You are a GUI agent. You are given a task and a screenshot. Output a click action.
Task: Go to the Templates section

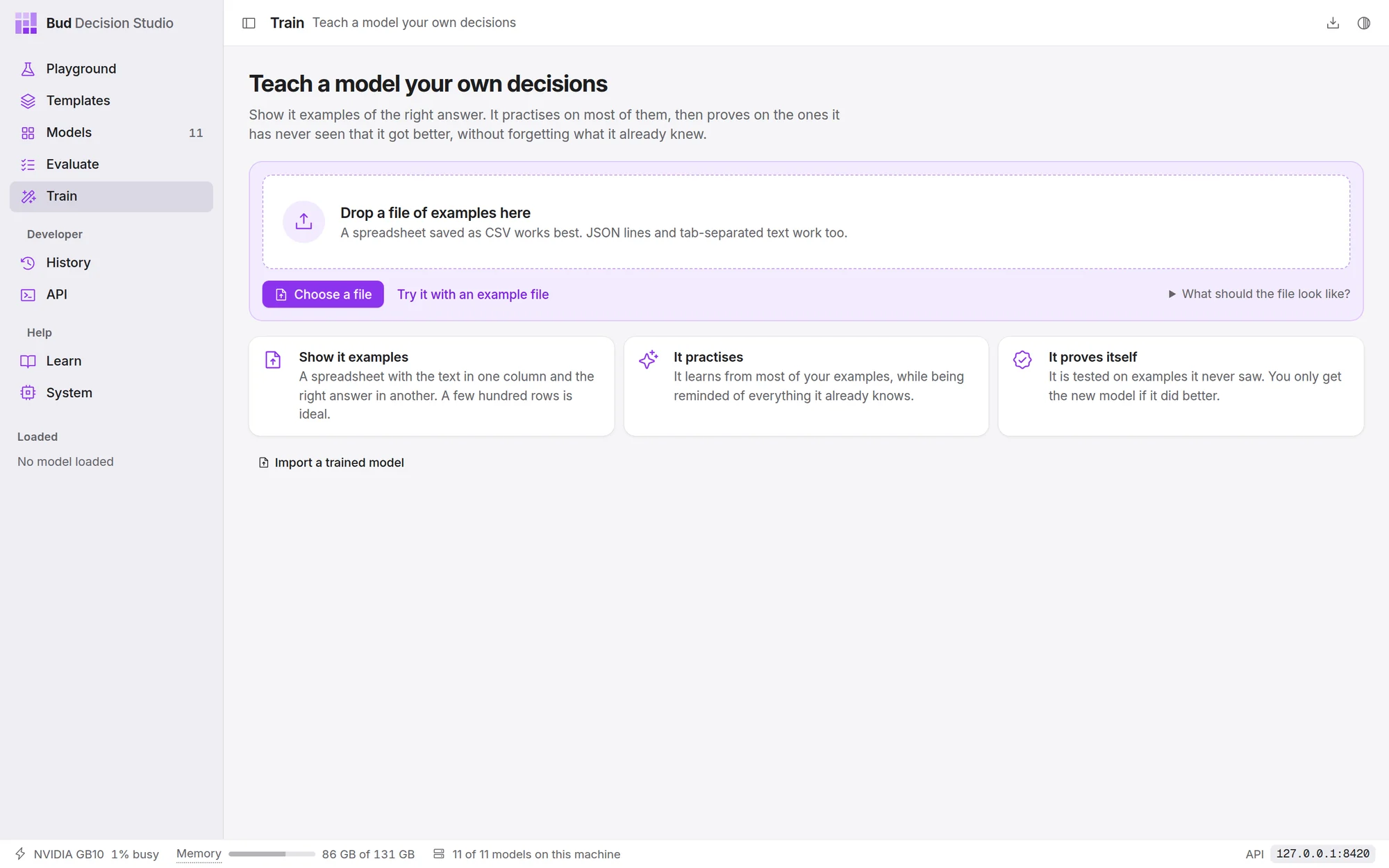pyautogui.click(x=111, y=101)
